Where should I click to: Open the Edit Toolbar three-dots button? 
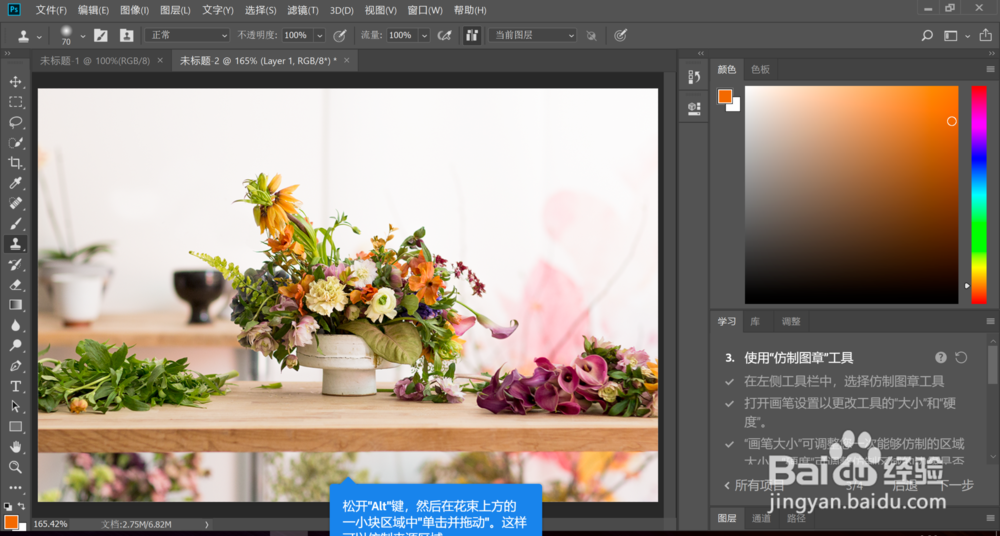(16, 487)
